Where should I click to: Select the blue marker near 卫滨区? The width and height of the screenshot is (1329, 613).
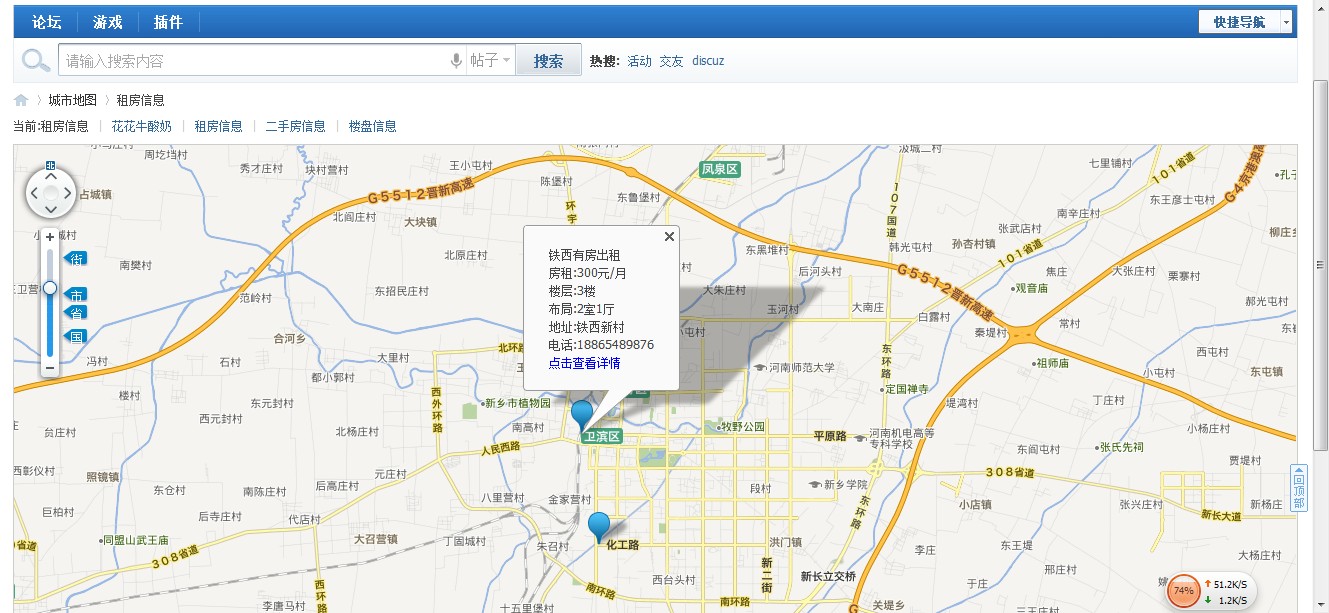click(581, 415)
